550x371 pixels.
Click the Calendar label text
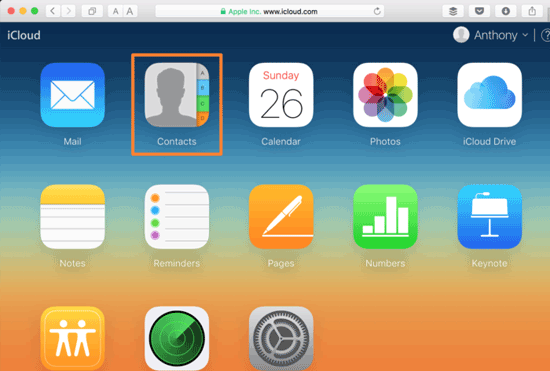281,141
